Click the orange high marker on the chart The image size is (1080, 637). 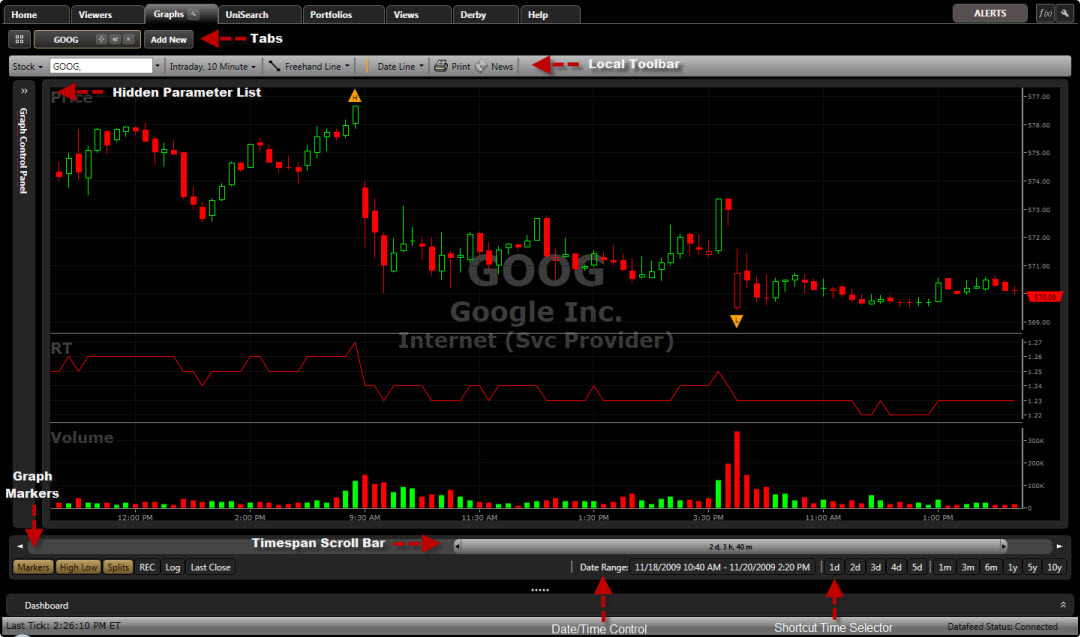tap(355, 96)
